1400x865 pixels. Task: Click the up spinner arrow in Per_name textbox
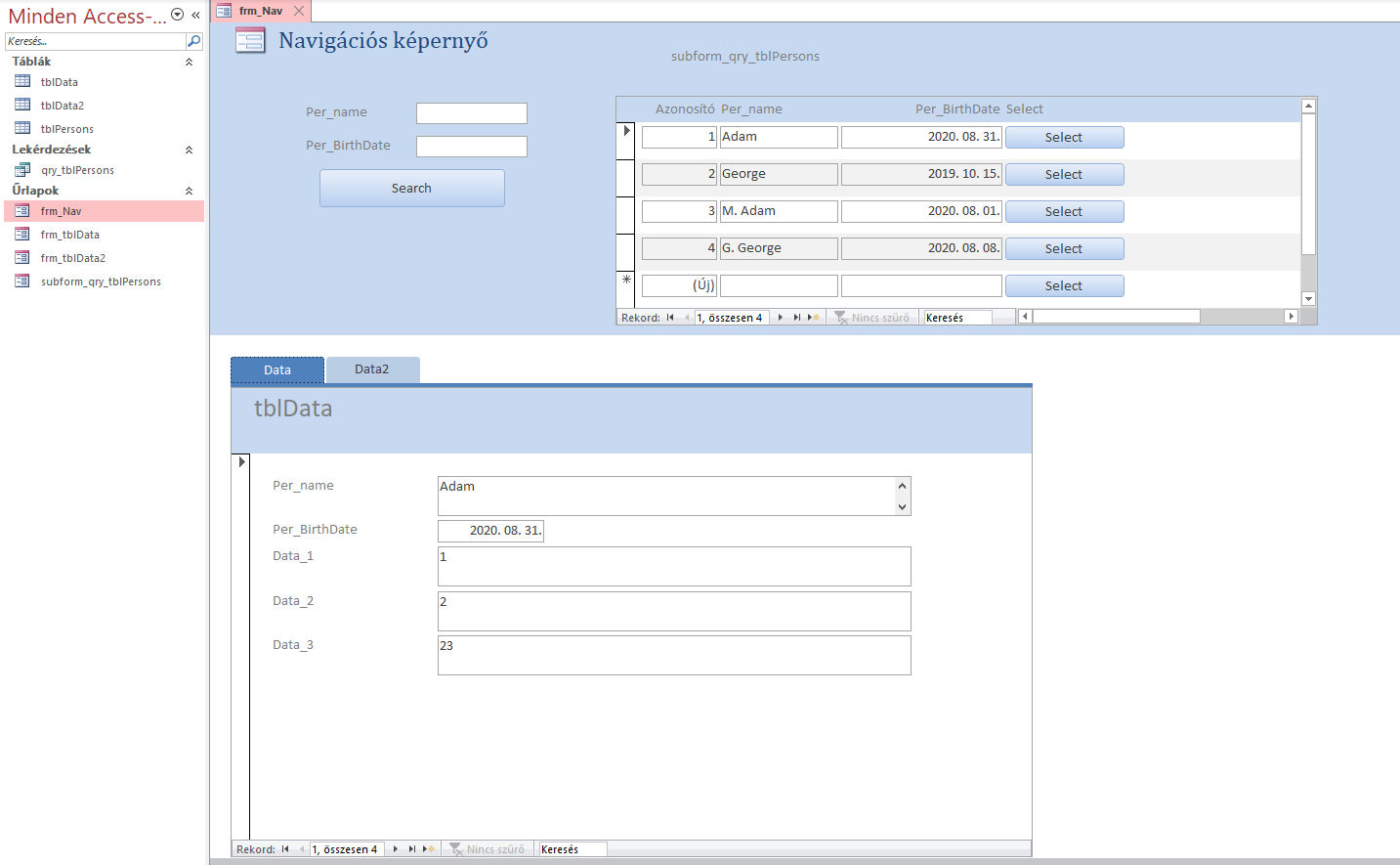tap(902, 486)
